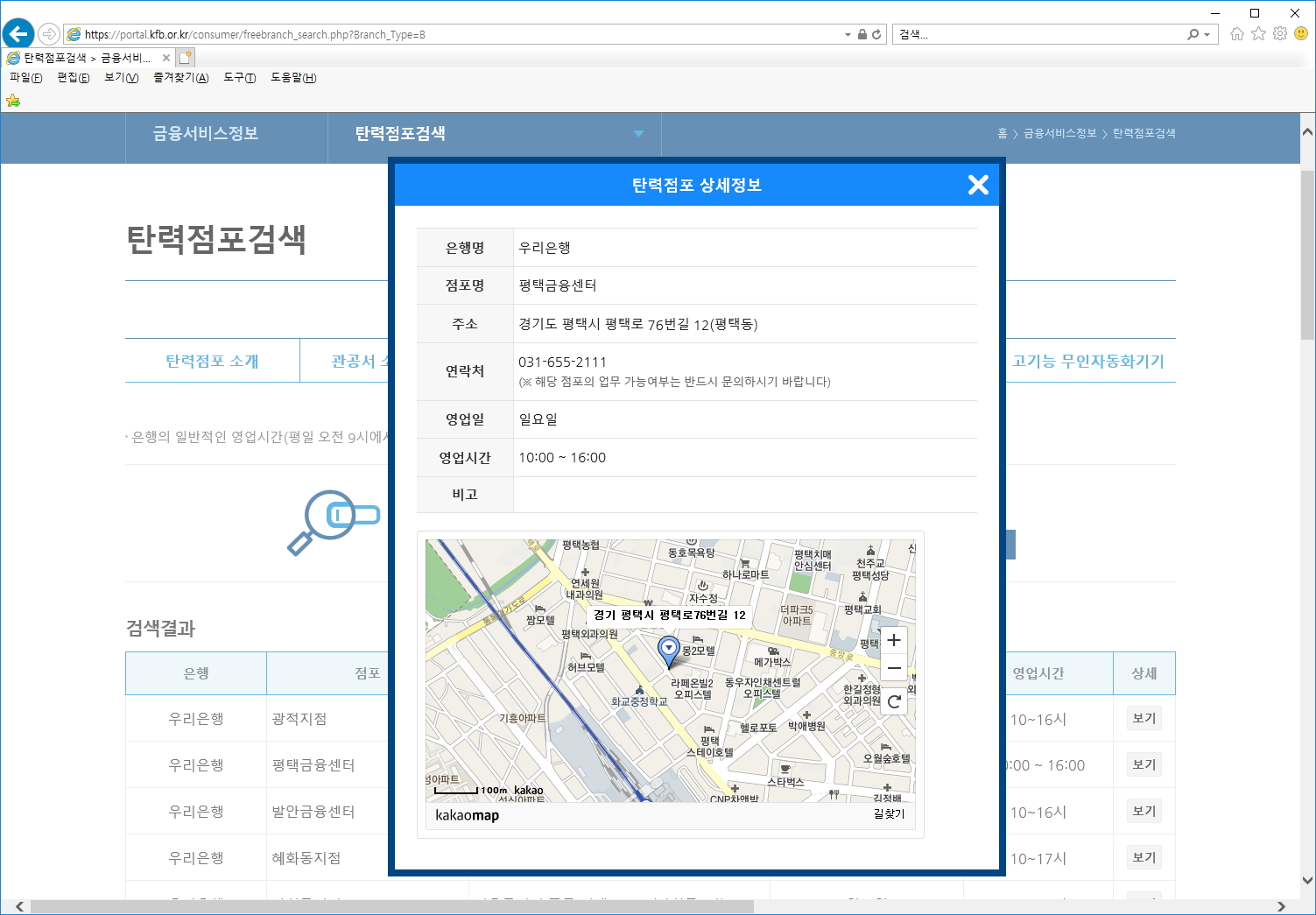Refresh the page from the address bar
1316x915 pixels.
[876, 35]
